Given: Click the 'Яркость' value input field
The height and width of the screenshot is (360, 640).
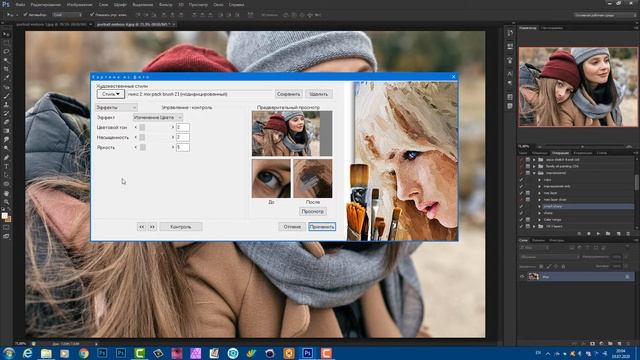Looking at the screenshot, I should (182, 147).
